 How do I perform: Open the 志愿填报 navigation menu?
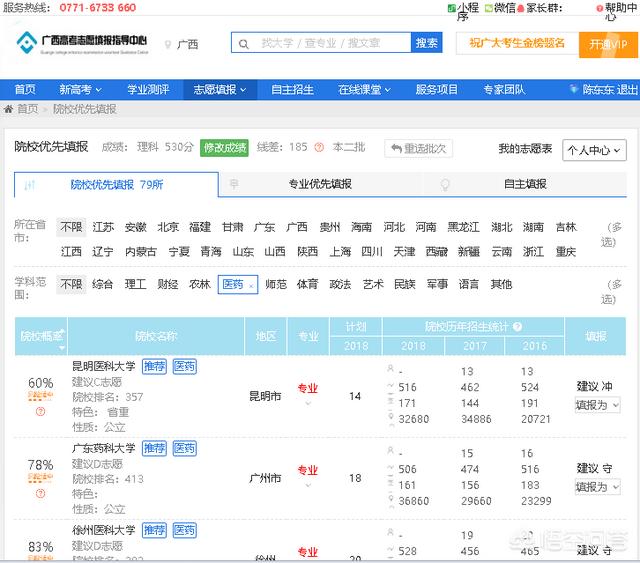click(x=216, y=89)
